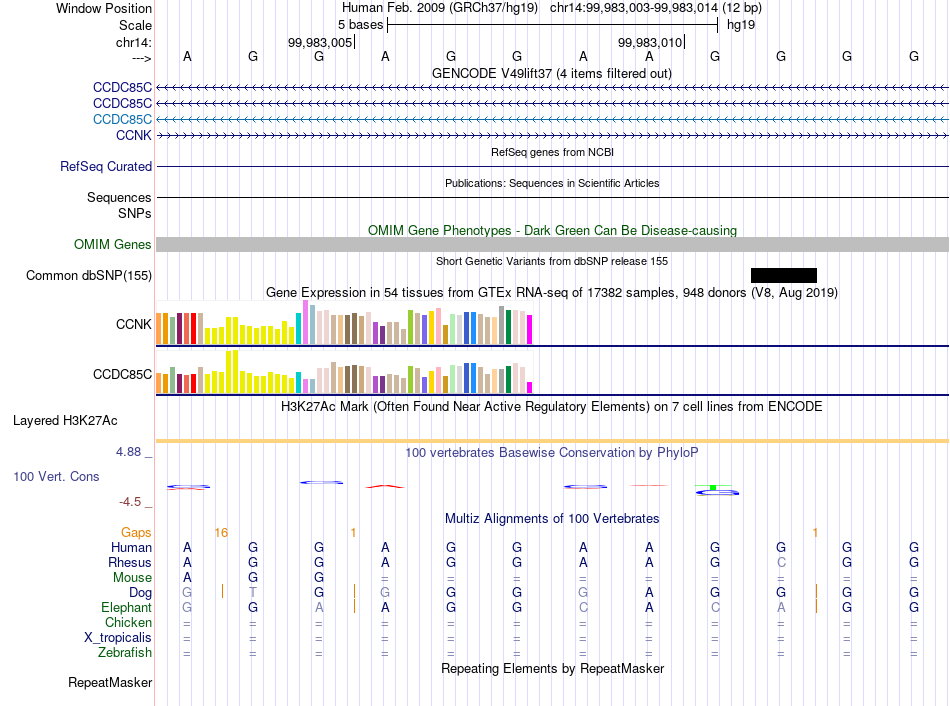Viewport: 950px width, 706px height.
Task: Click the CCNK expression bar chart
Action: pos(344,324)
